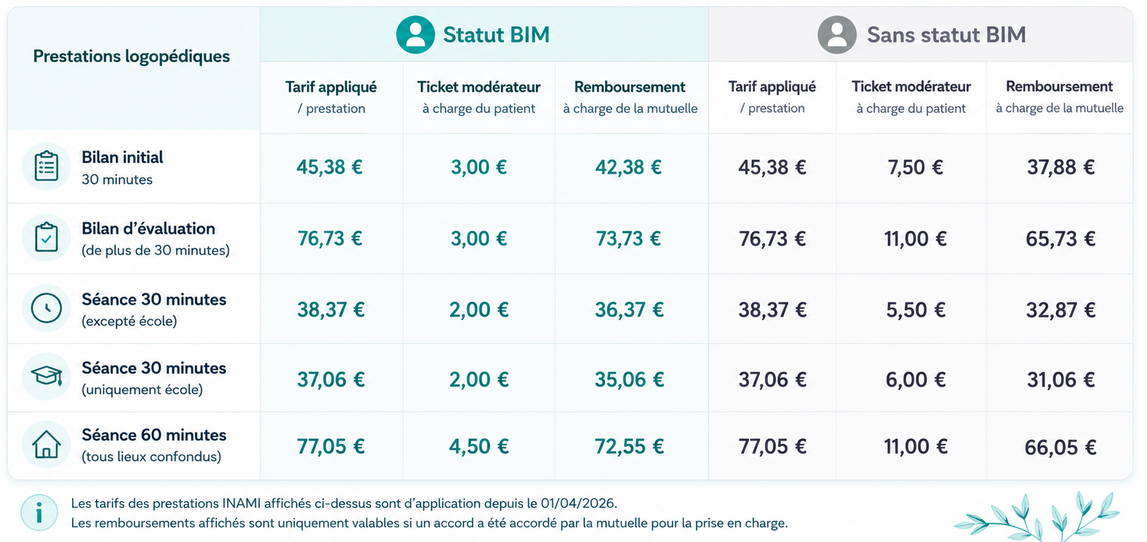1147x542 pixels.
Task: Click the graduation cap school icon
Action: click(47, 377)
